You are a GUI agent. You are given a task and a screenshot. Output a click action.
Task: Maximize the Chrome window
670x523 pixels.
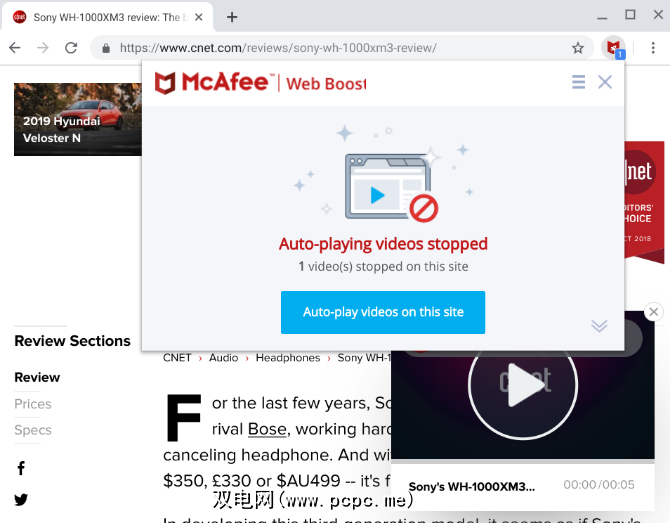tap(630, 15)
